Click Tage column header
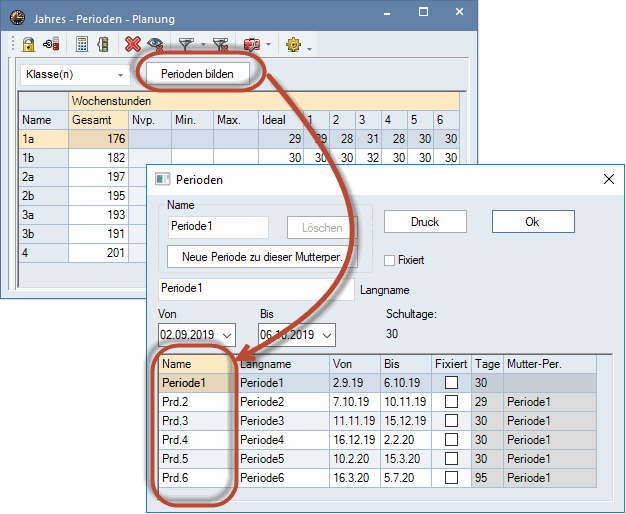Screen dimensions: 626x514 click(487, 364)
